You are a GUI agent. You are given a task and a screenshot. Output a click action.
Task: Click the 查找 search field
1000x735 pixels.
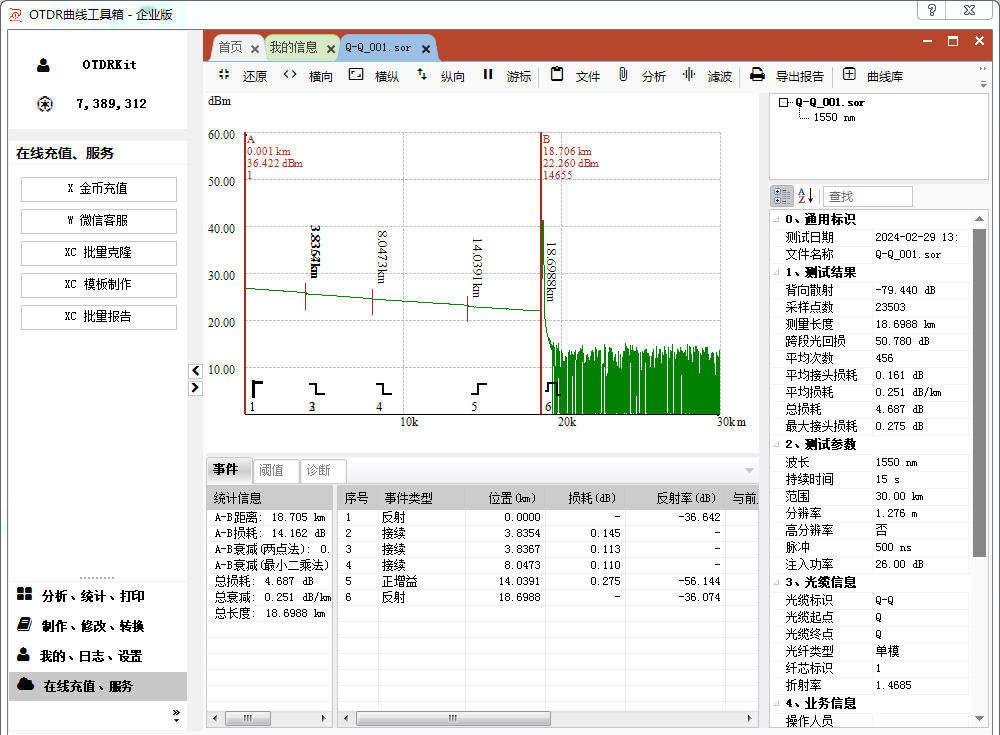pyautogui.click(x=868, y=197)
